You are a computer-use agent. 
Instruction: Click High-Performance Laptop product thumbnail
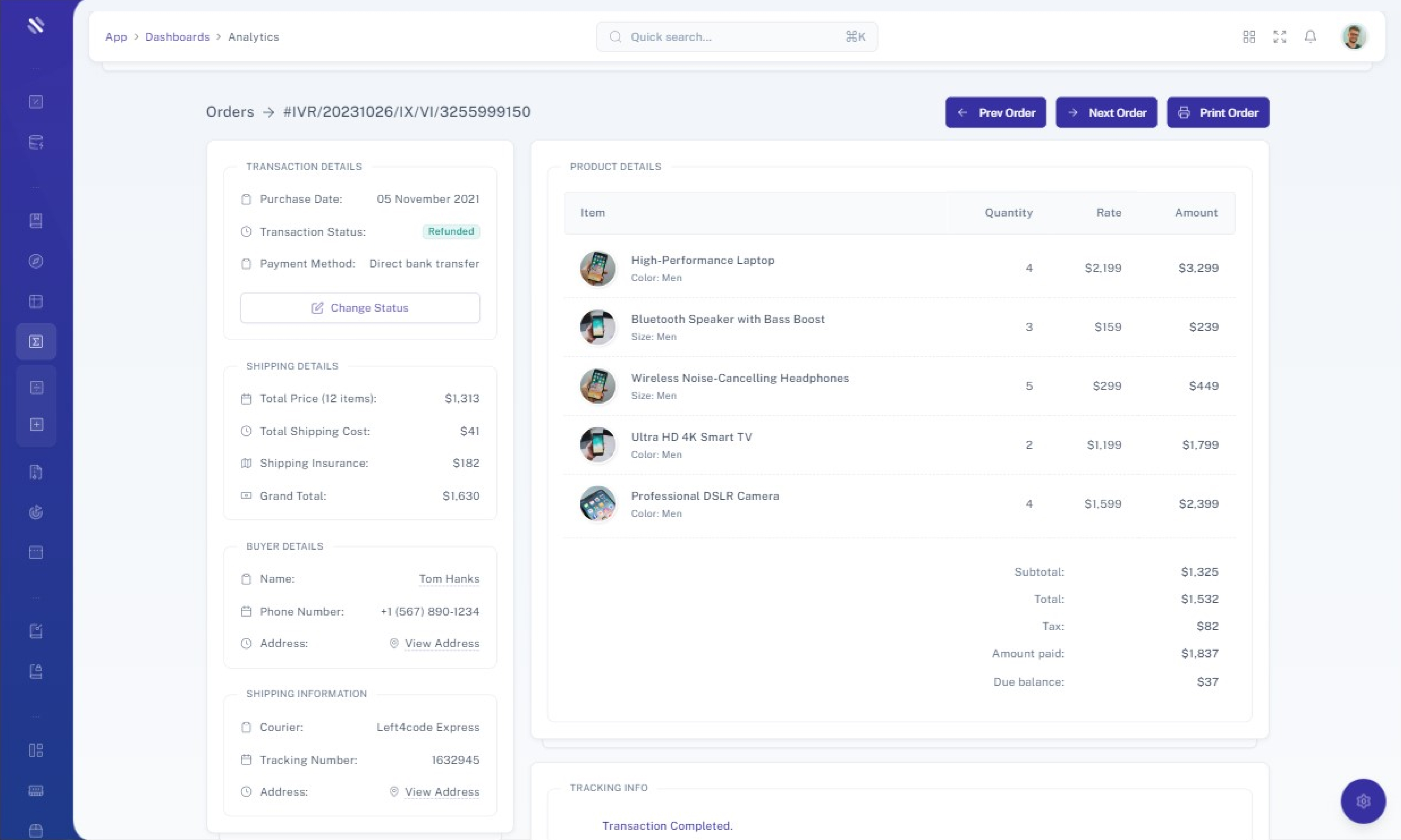pos(597,268)
